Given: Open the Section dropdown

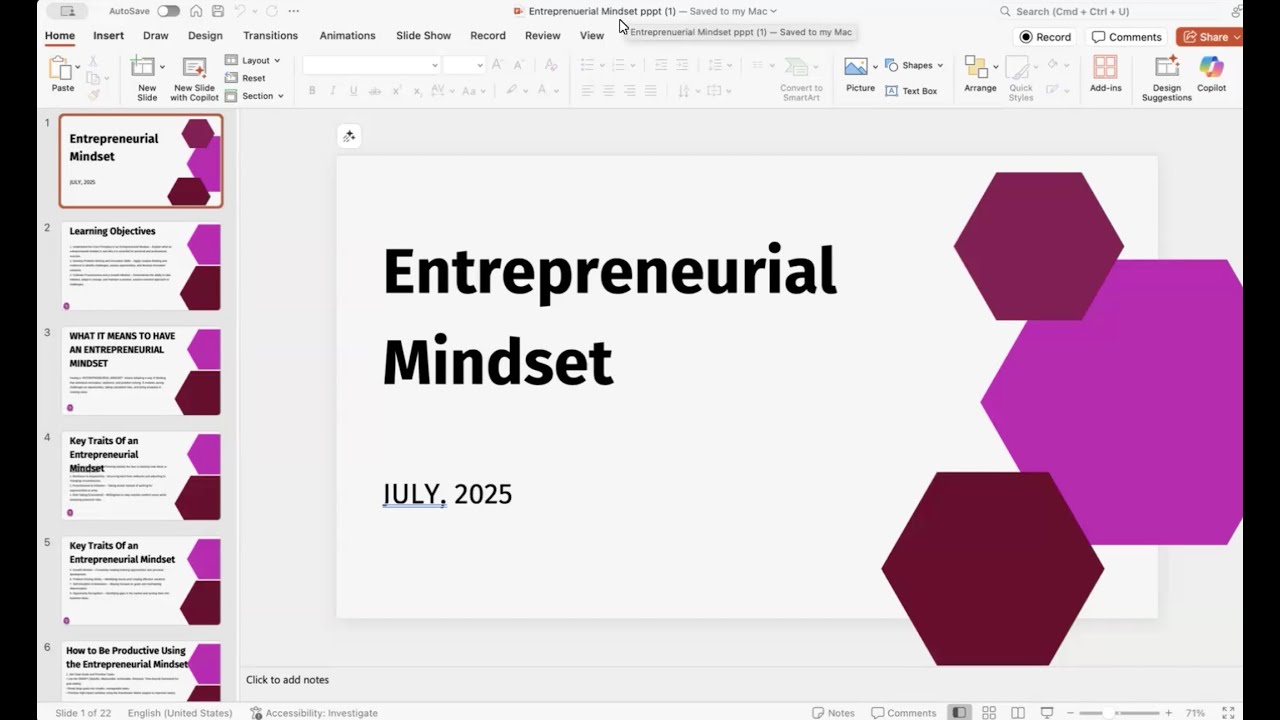Looking at the screenshot, I should coord(254,96).
